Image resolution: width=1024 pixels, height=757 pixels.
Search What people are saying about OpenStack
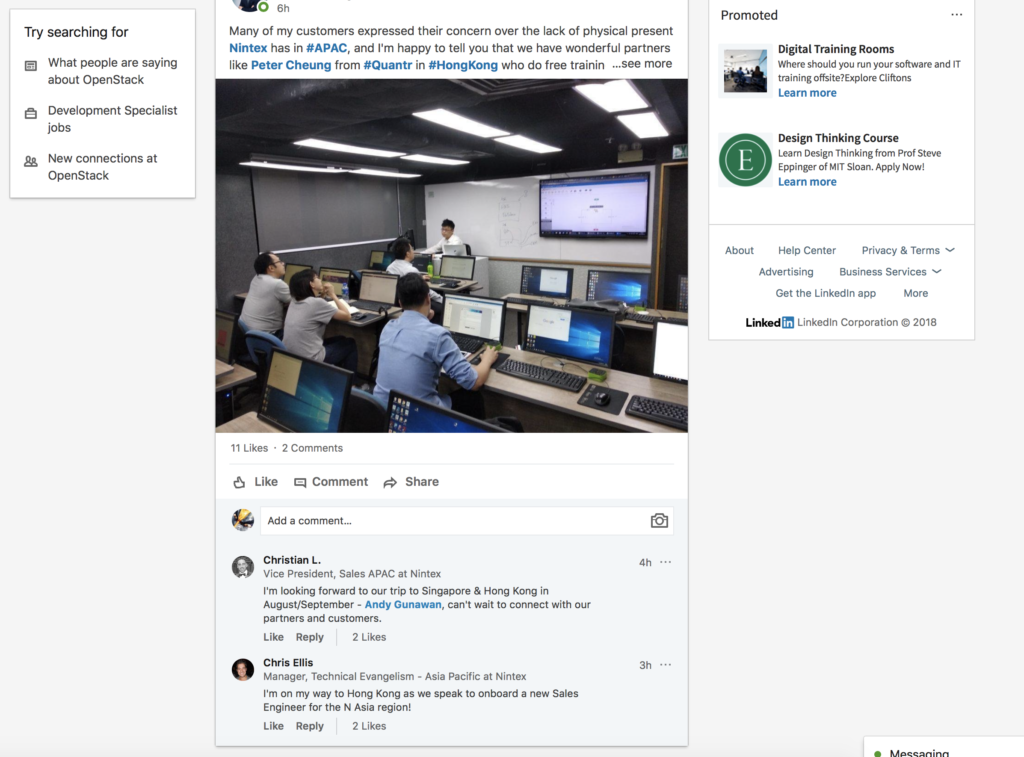(112, 71)
